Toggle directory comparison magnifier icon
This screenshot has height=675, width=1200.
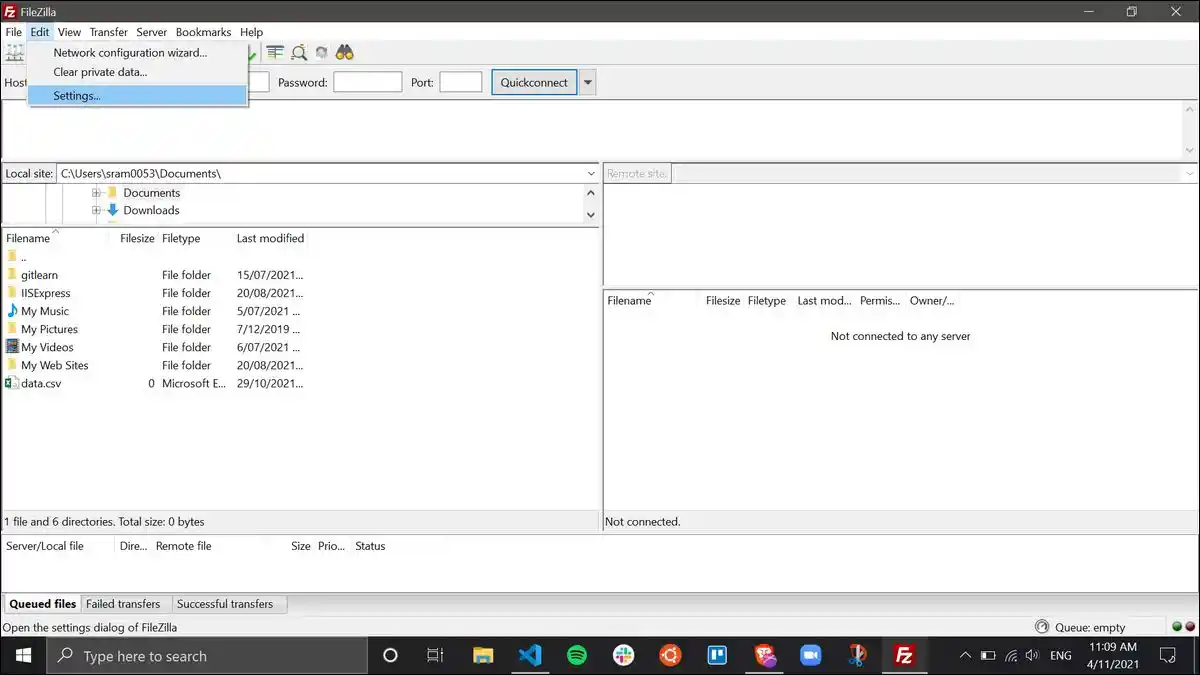pos(299,53)
